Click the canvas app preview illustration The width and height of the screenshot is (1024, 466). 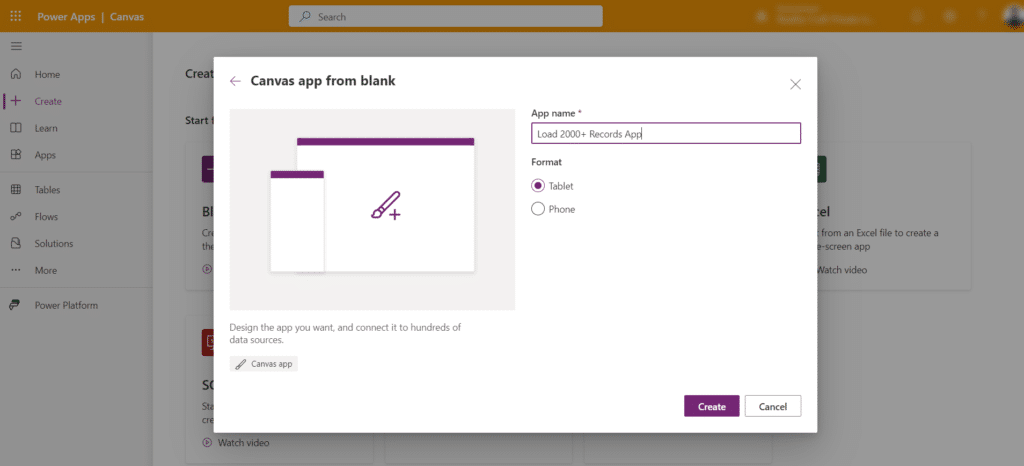(x=372, y=209)
